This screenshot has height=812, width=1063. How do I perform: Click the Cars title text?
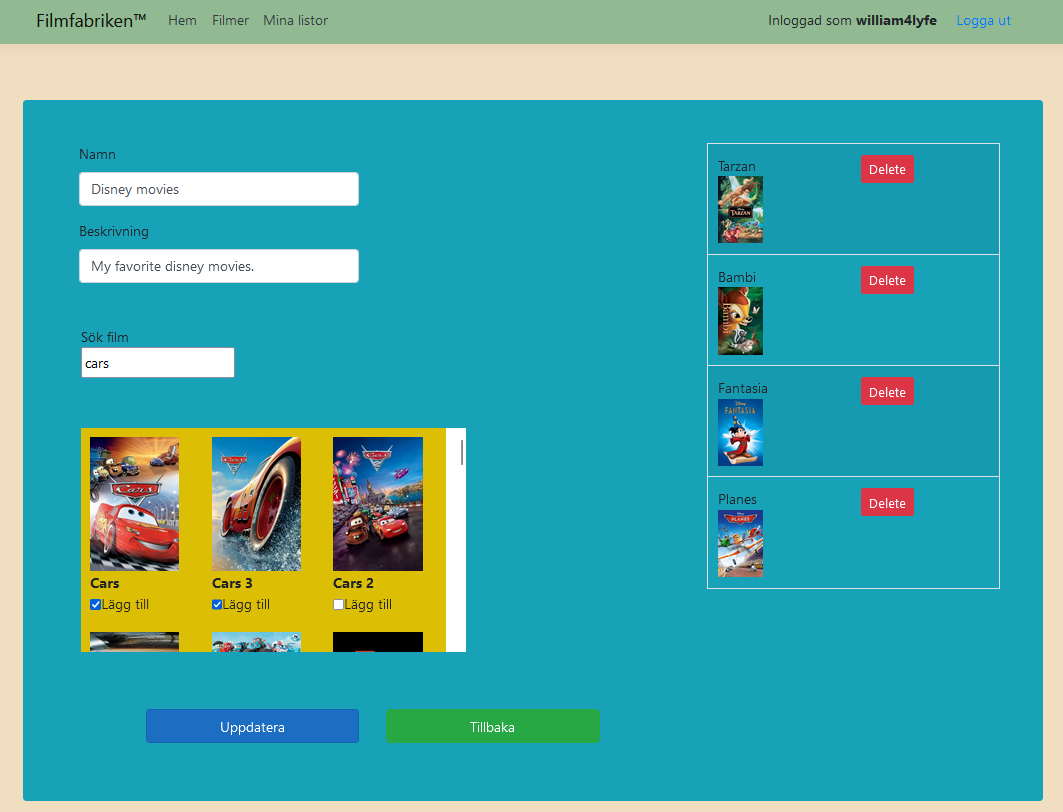[104, 584]
